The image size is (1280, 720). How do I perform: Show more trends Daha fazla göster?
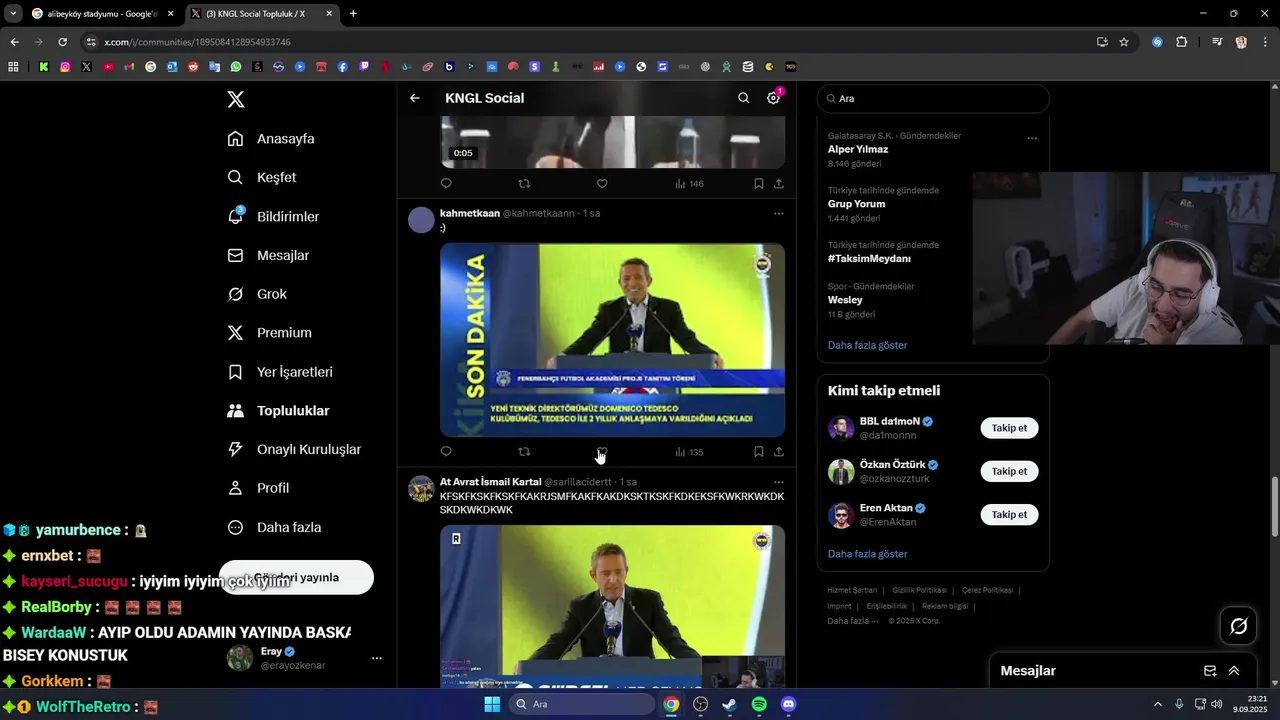pos(867,345)
